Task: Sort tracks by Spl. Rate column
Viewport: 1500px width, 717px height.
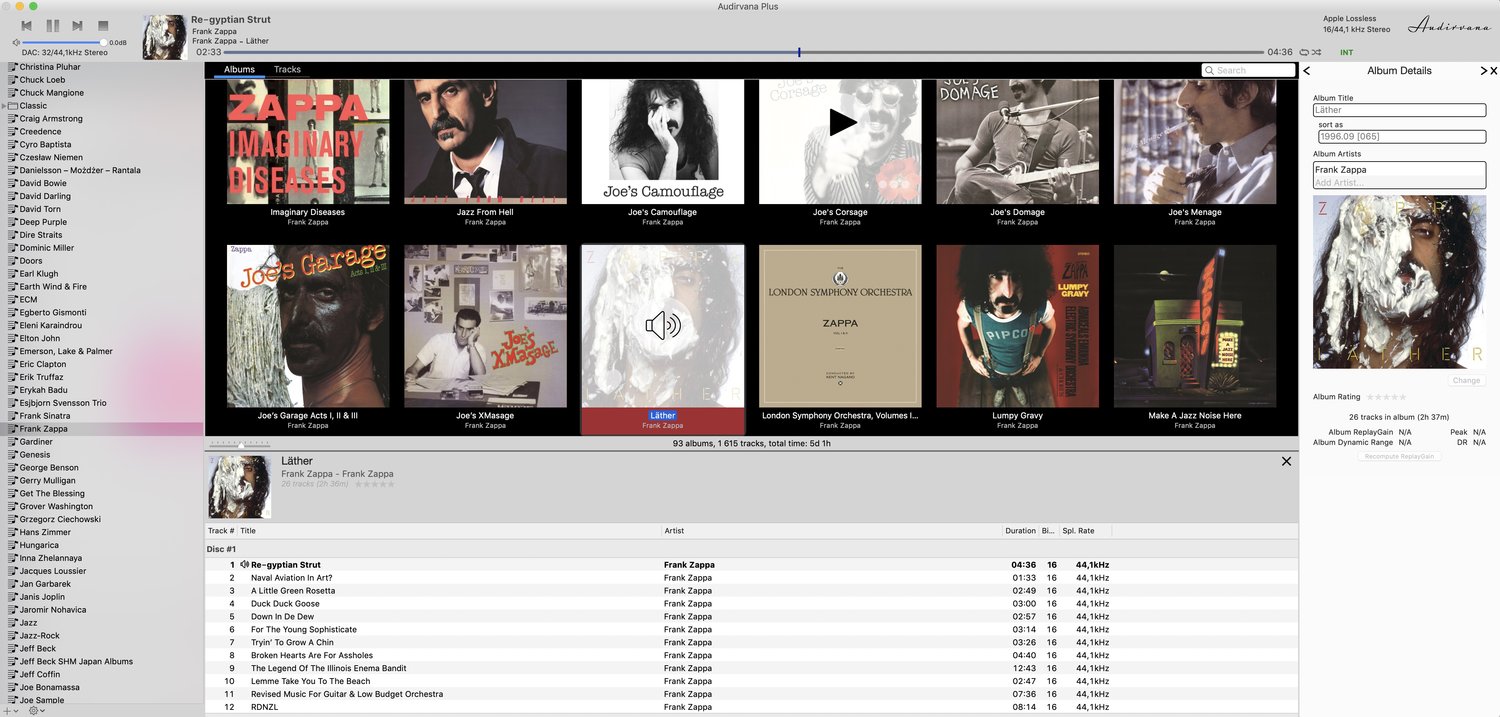Action: coord(1085,531)
